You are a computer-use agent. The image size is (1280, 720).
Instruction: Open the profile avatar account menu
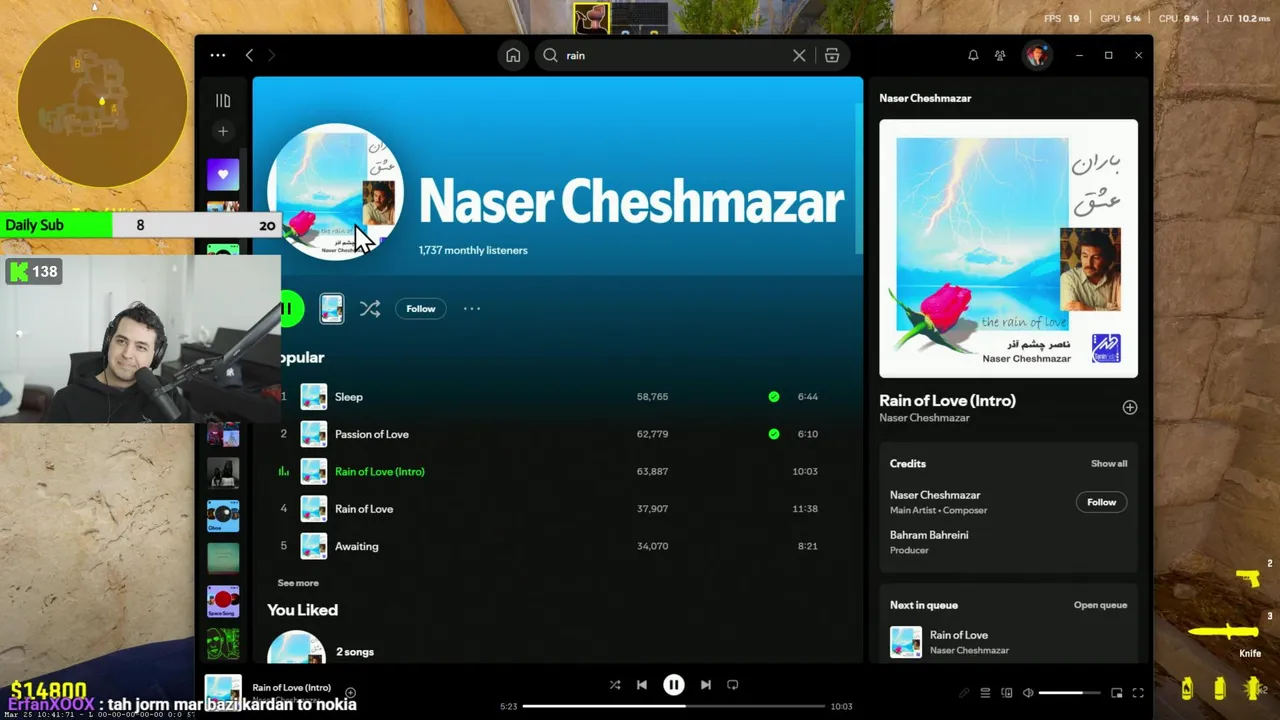pos(1036,56)
